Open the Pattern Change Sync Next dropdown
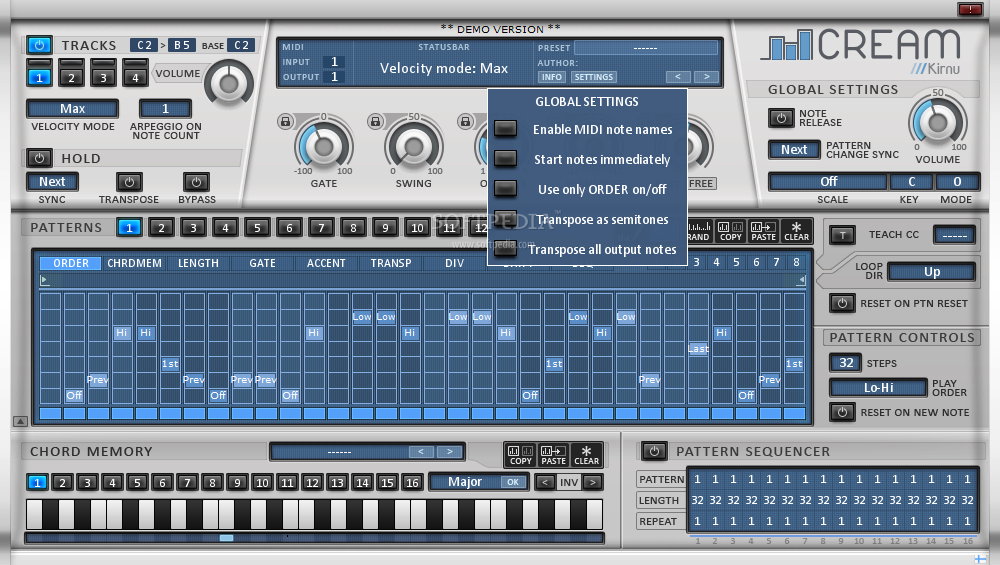Image resolution: width=1000 pixels, height=565 pixels. [x=794, y=150]
